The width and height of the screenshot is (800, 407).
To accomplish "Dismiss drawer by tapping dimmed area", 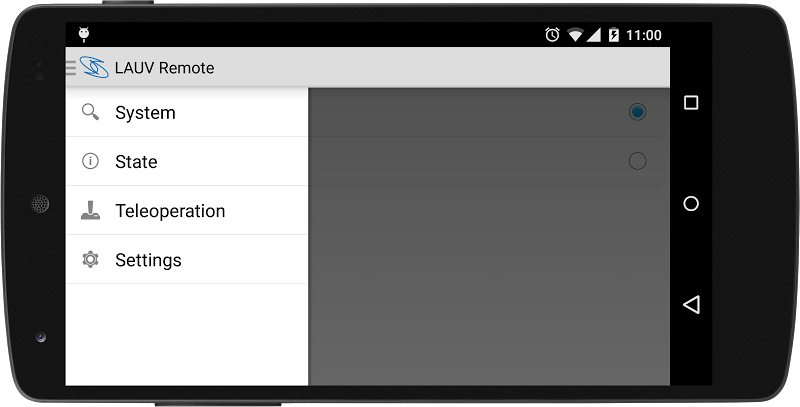I will pyautogui.click(x=489, y=286).
